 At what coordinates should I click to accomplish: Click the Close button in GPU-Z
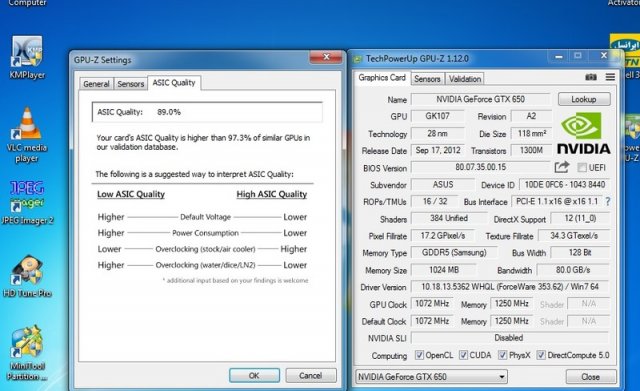coord(591,376)
